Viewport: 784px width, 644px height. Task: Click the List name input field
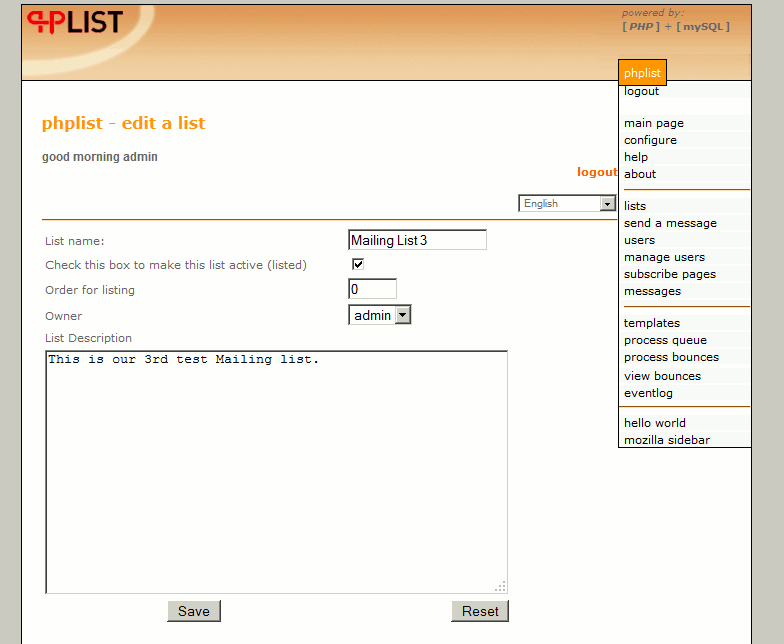417,240
